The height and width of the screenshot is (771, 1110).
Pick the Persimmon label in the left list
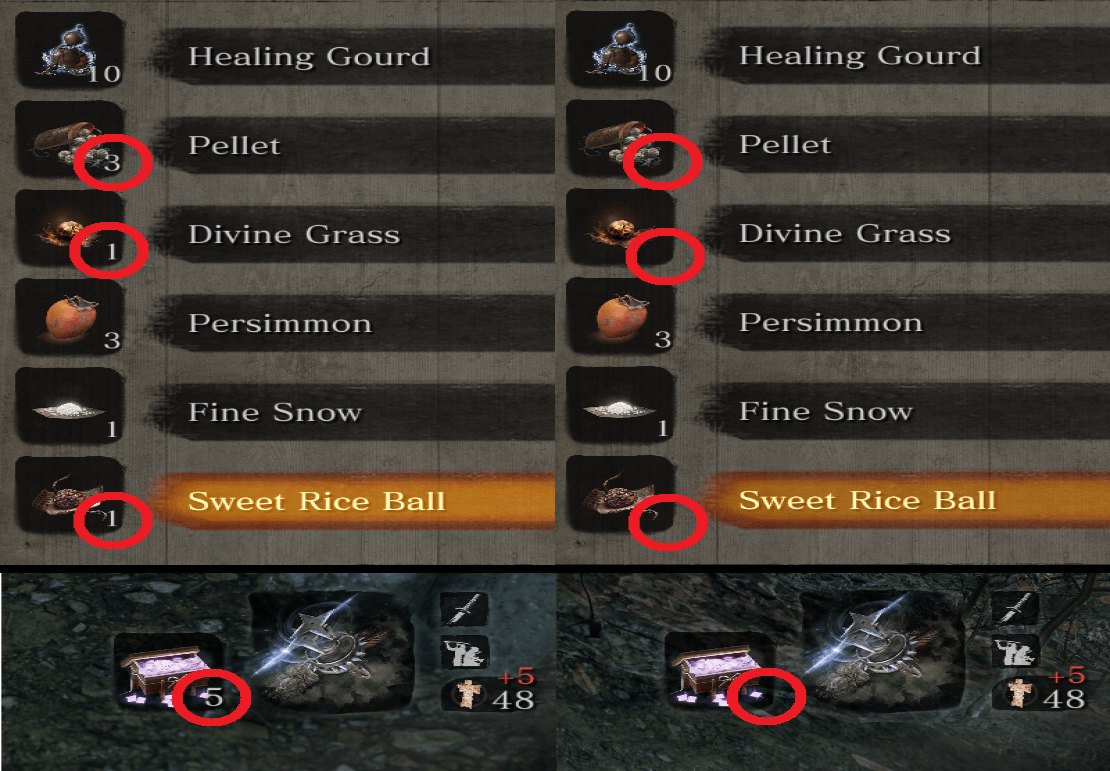click(x=280, y=323)
